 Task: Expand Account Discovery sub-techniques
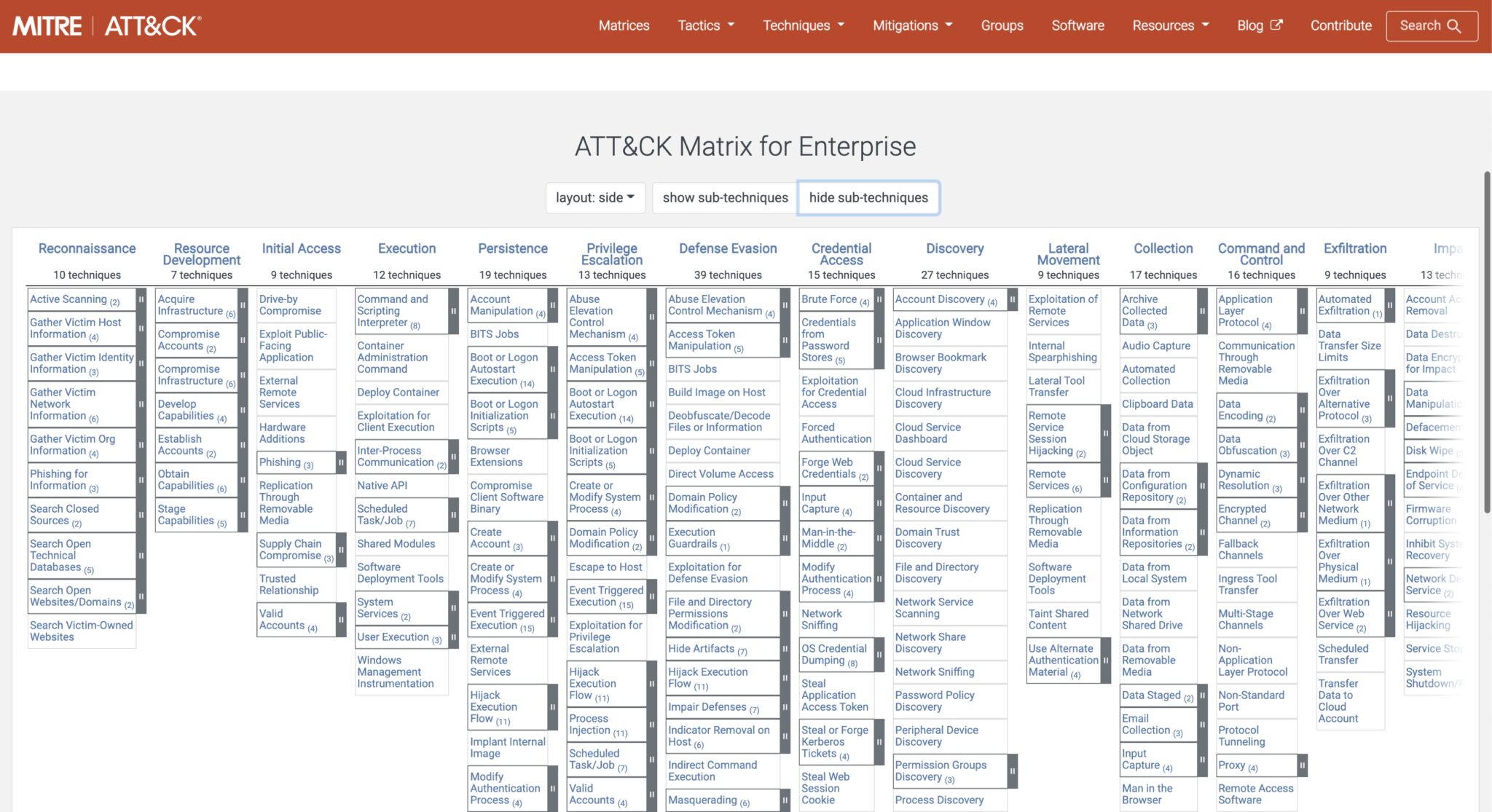click(x=1013, y=299)
